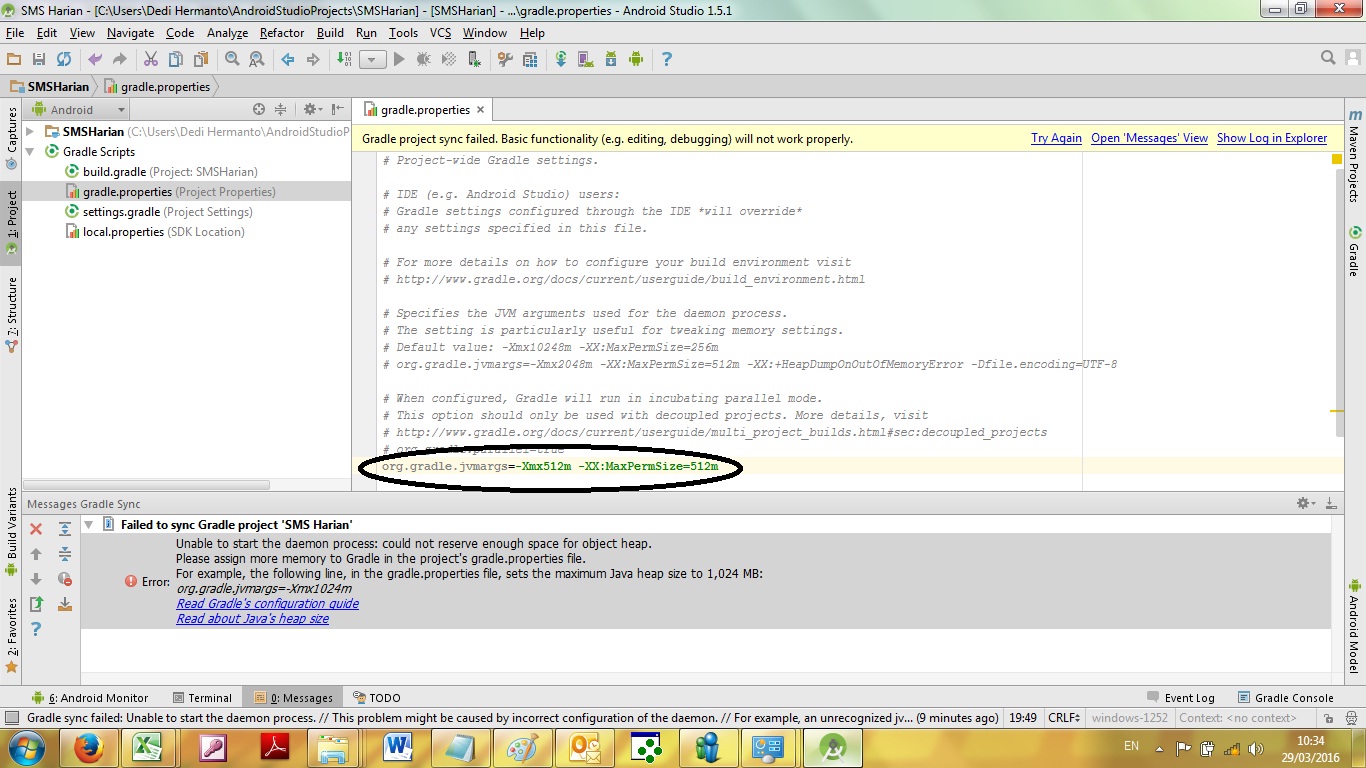This screenshot has height=768, width=1366.
Task: Collapse the 'Failed to sync Gradle project' message
Action: [88, 524]
